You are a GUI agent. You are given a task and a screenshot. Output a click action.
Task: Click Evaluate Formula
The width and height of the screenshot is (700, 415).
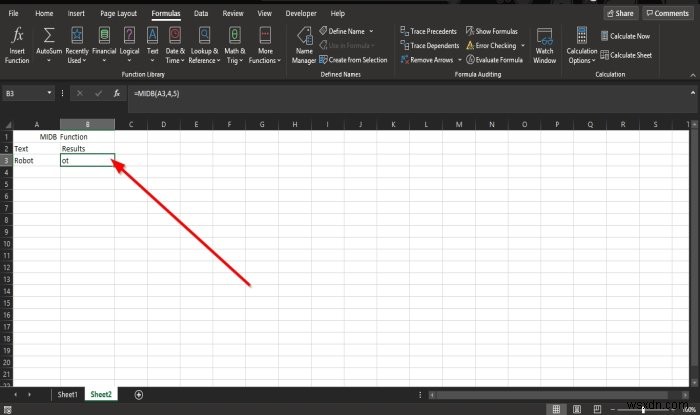point(494,60)
